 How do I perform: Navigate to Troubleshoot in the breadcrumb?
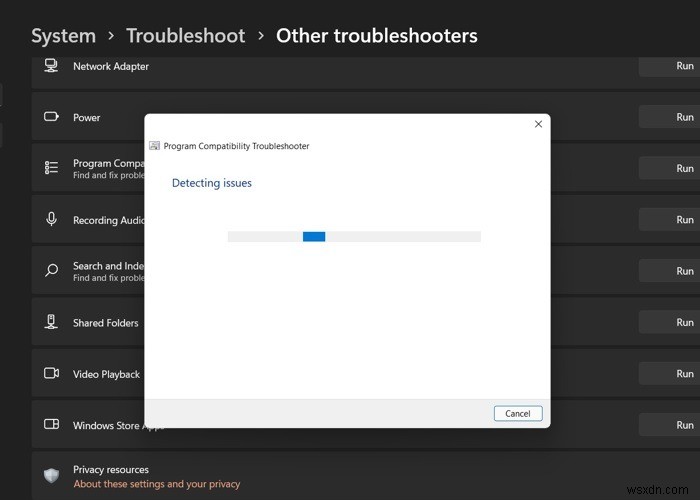[x=185, y=36]
